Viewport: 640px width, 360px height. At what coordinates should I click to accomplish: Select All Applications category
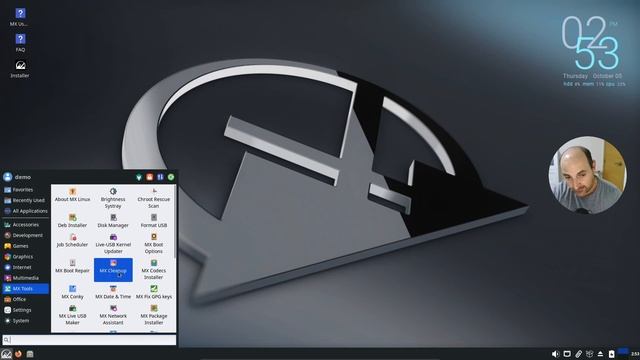tap(25, 211)
